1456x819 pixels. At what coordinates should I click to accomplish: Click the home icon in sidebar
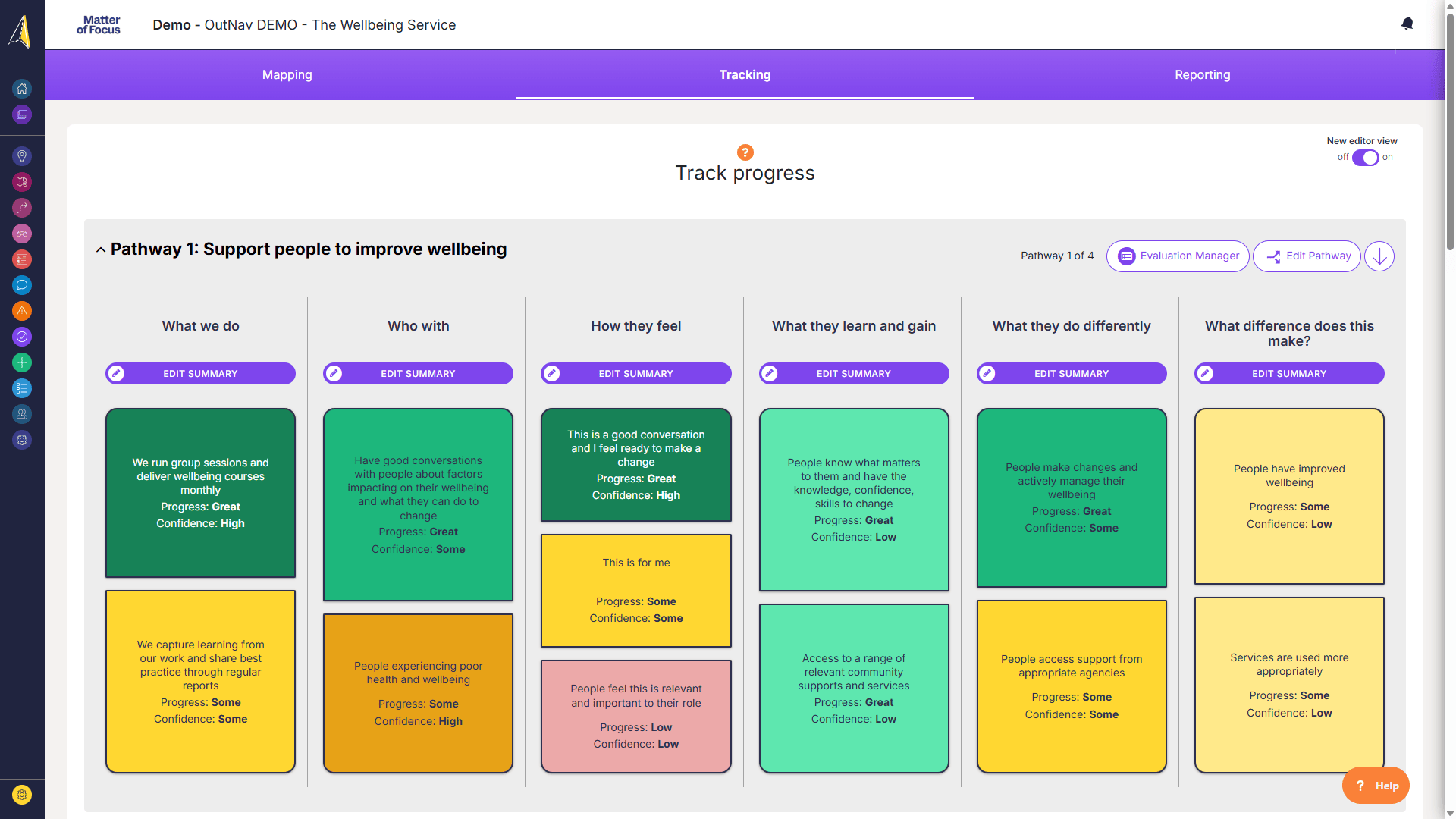tap(22, 89)
